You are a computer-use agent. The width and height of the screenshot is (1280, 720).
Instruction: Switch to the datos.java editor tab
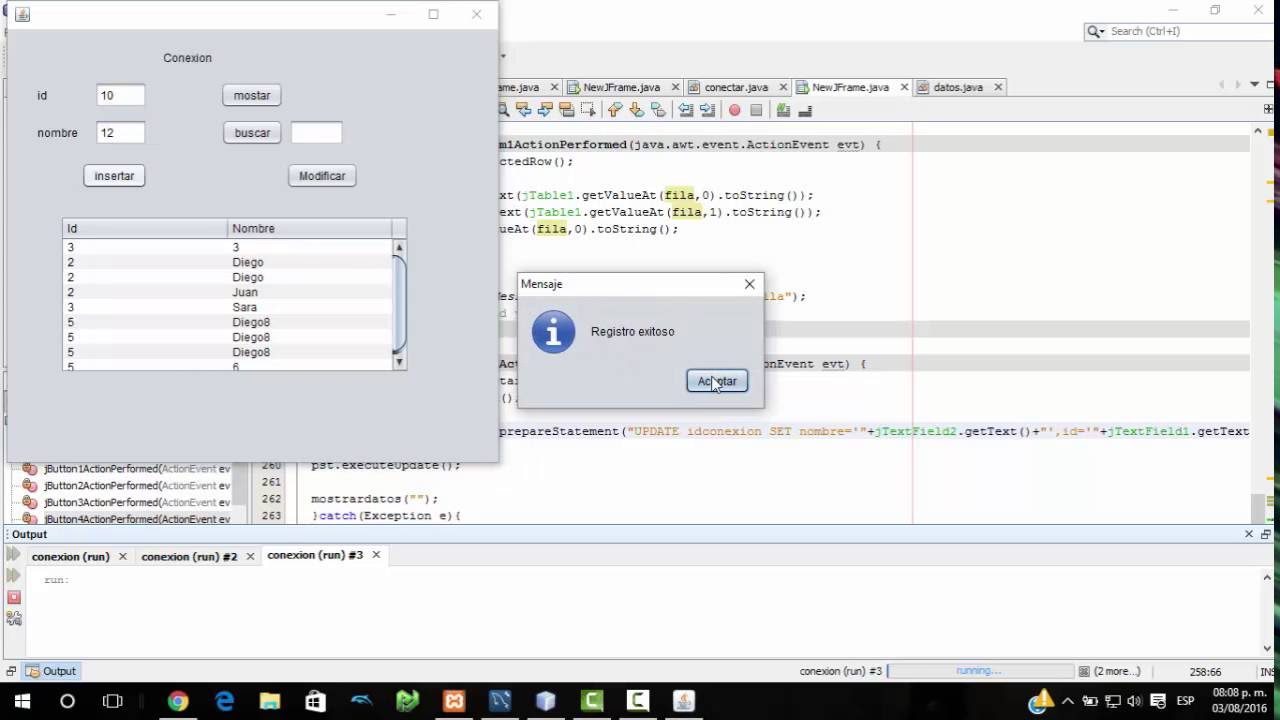pyautogui.click(x=957, y=87)
